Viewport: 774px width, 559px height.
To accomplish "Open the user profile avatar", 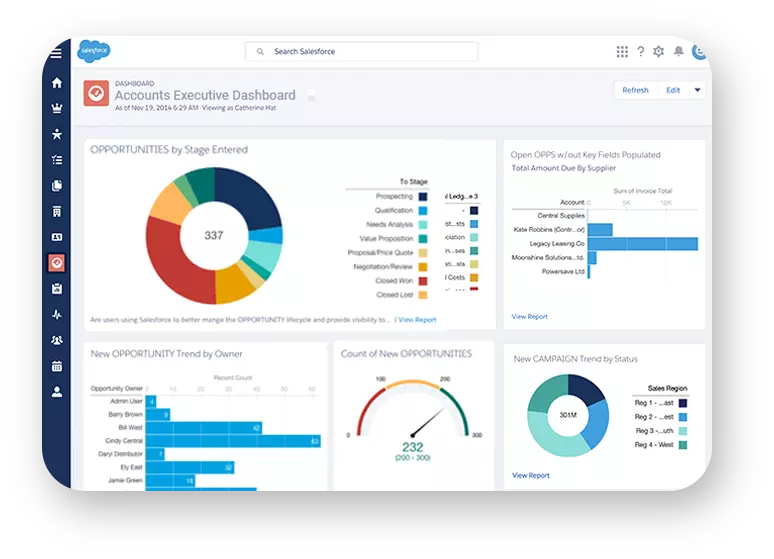I will pyautogui.click(x=699, y=51).
